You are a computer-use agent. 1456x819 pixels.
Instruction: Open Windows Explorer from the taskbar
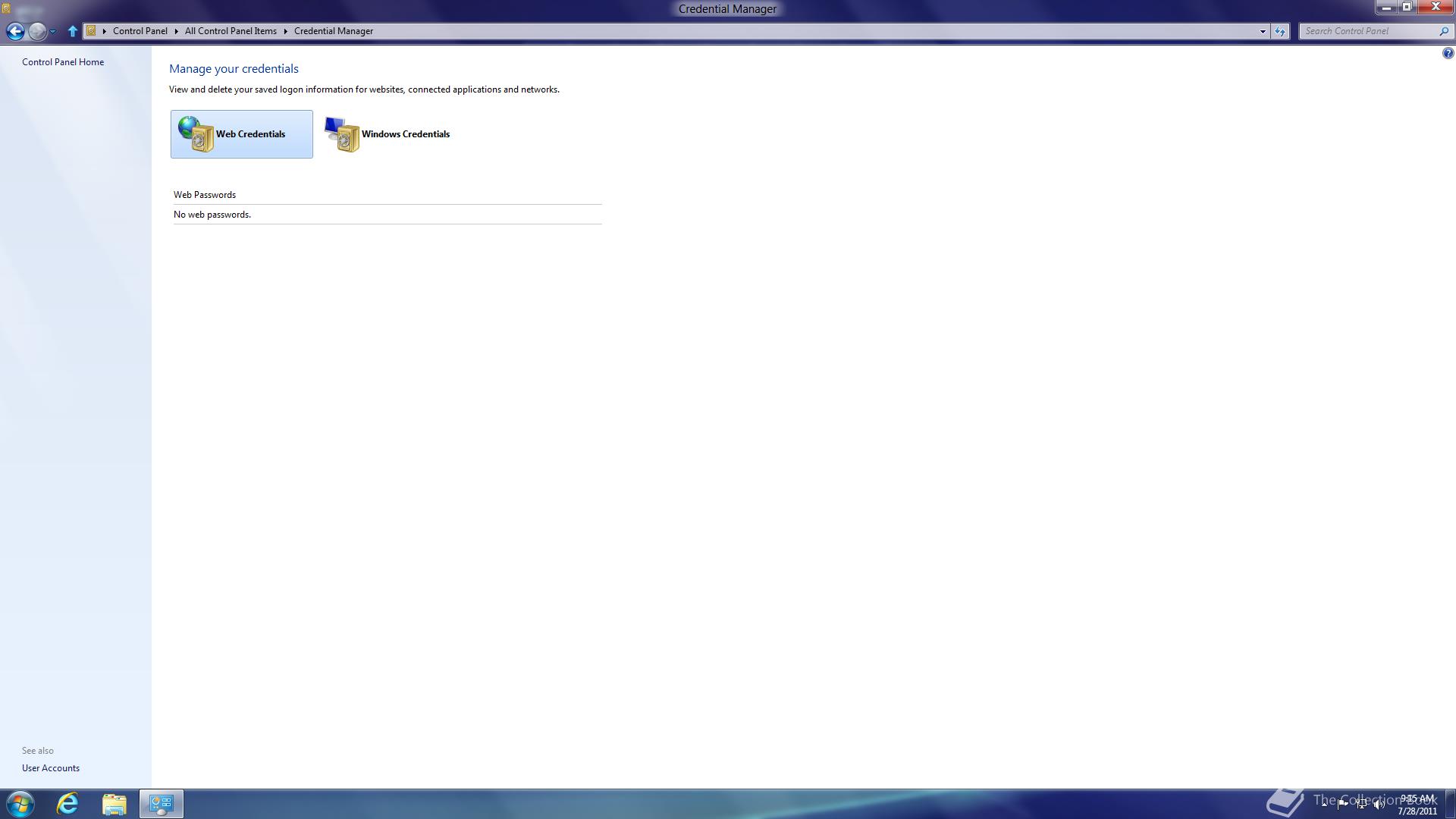pyautogui.click(x=115, y=804)
